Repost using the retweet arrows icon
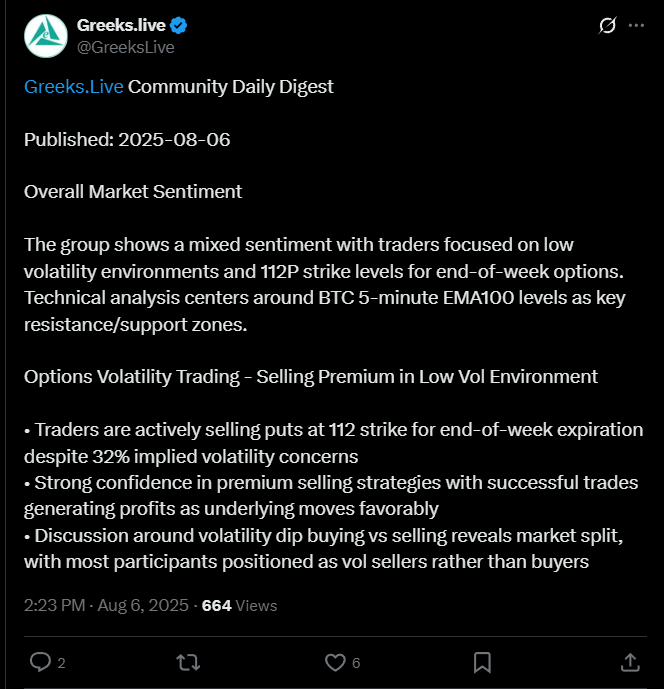 pyautogui.click(x=188, y=663)
